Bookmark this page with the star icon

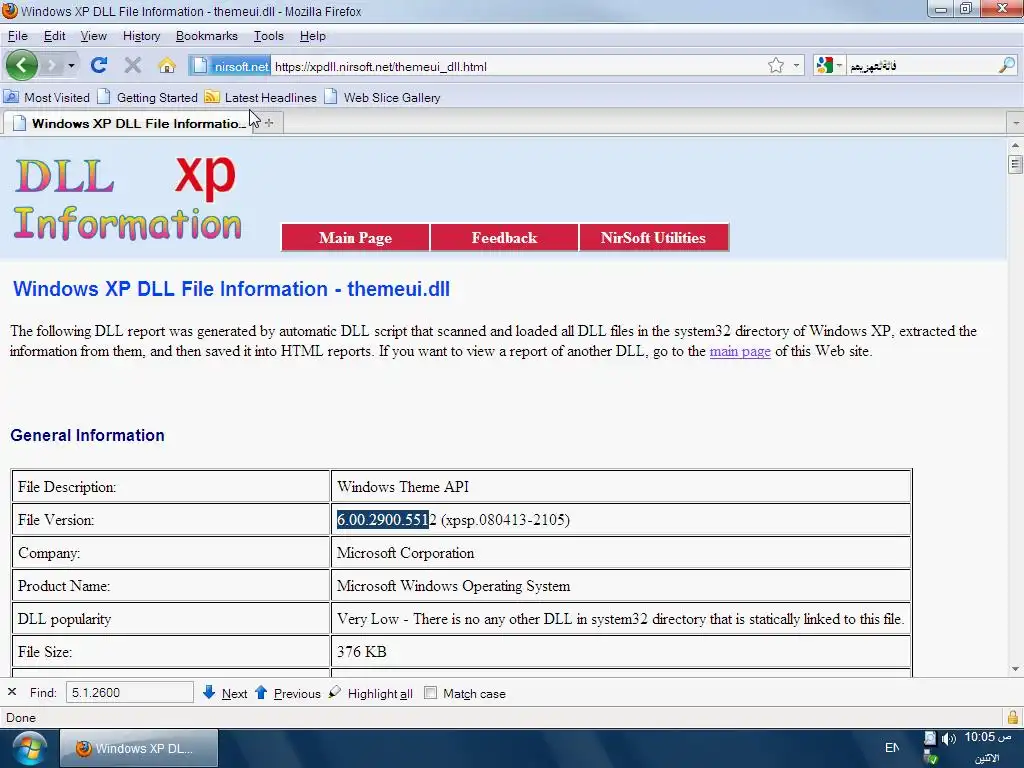click(776, 65)
